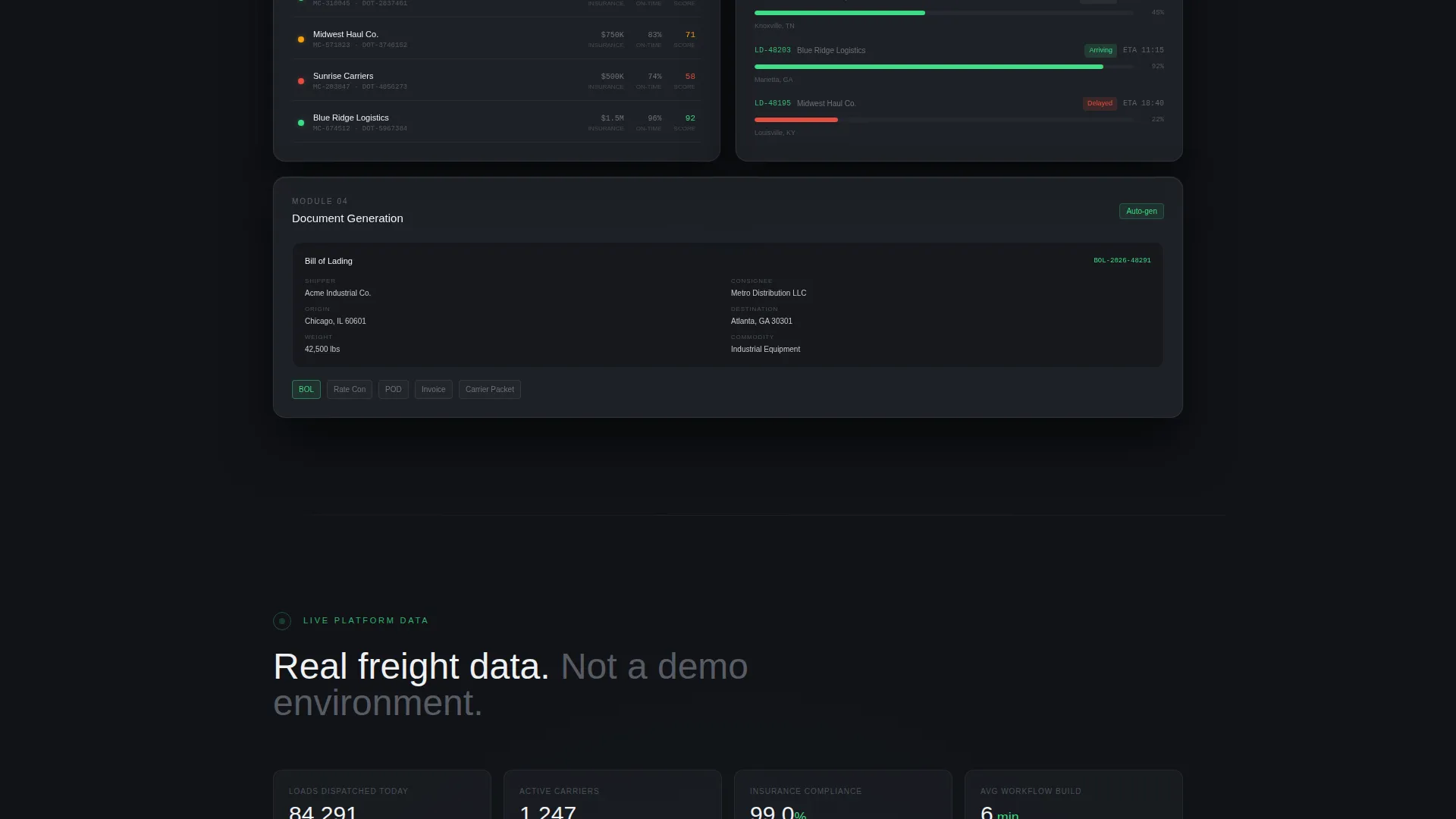Click the $750K insurance value

[613, 35]
